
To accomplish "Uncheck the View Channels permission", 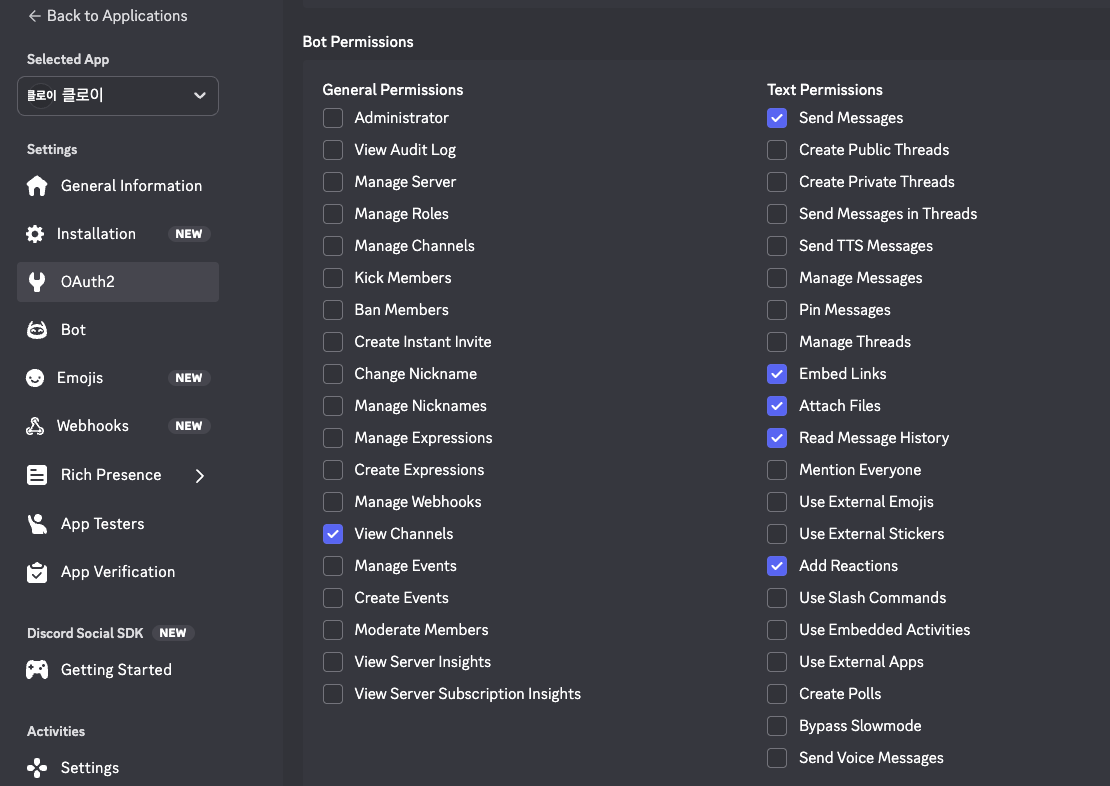I will point(333,534).
